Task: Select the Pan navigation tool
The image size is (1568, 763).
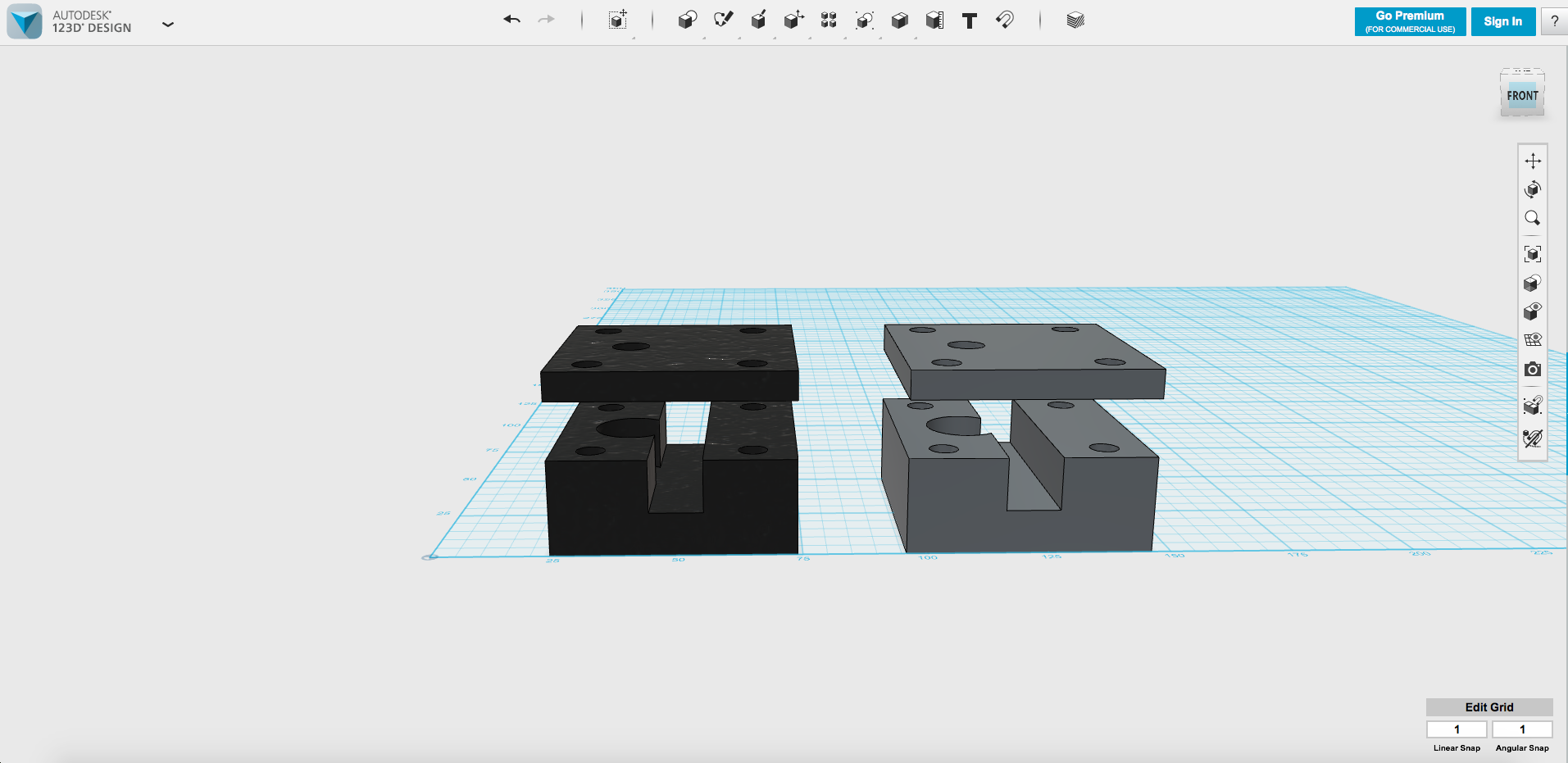Action: click(x=1533, y=161)
